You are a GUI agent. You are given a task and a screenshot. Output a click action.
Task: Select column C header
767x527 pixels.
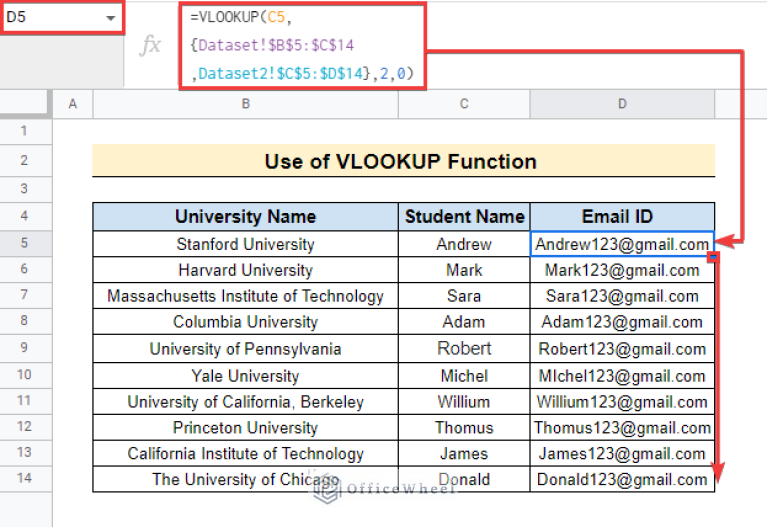464,104
